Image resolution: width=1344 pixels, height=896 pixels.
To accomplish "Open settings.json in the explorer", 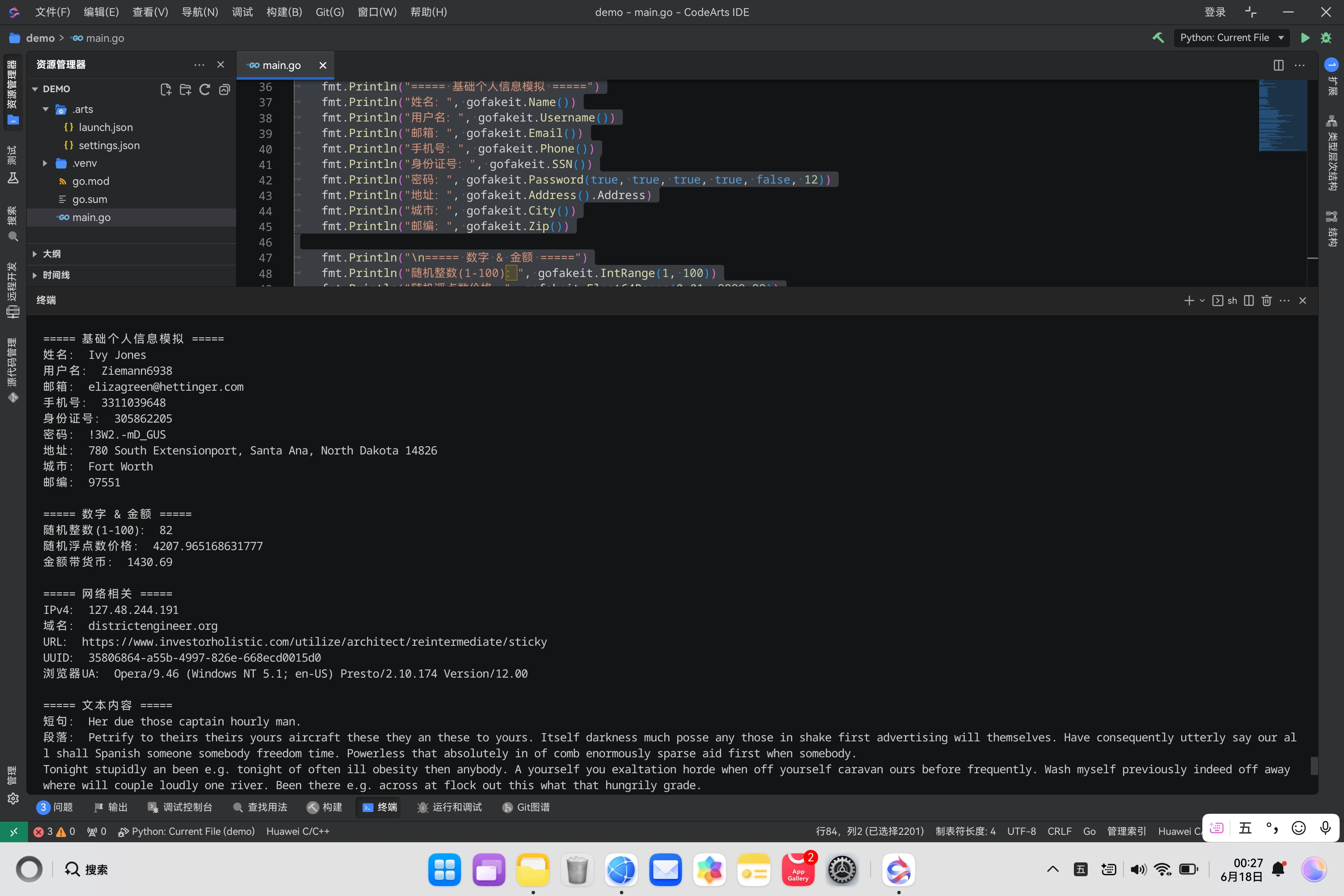I will [109, 145].
